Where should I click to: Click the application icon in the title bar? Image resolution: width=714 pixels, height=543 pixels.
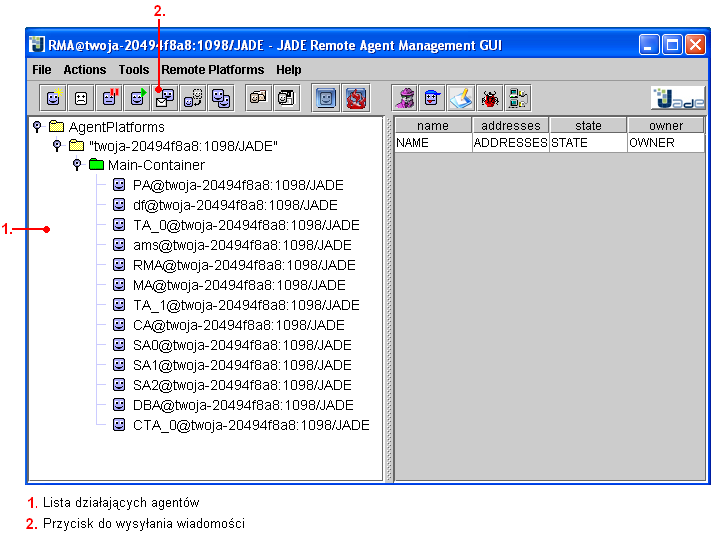[x=36, y=45]
